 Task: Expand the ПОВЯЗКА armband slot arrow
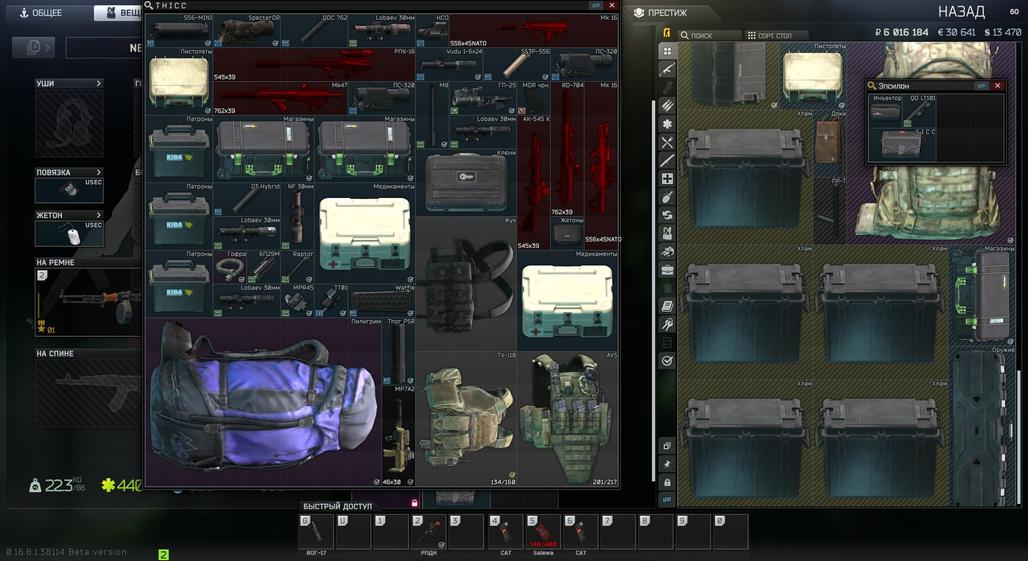[98, 172]
